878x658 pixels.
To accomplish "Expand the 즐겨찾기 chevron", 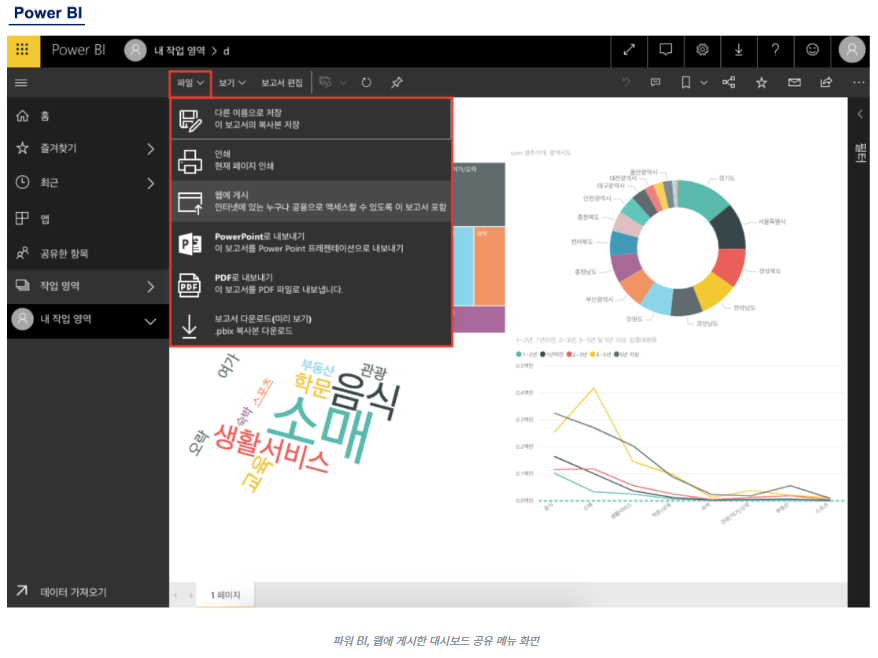I will pos(150,149).
